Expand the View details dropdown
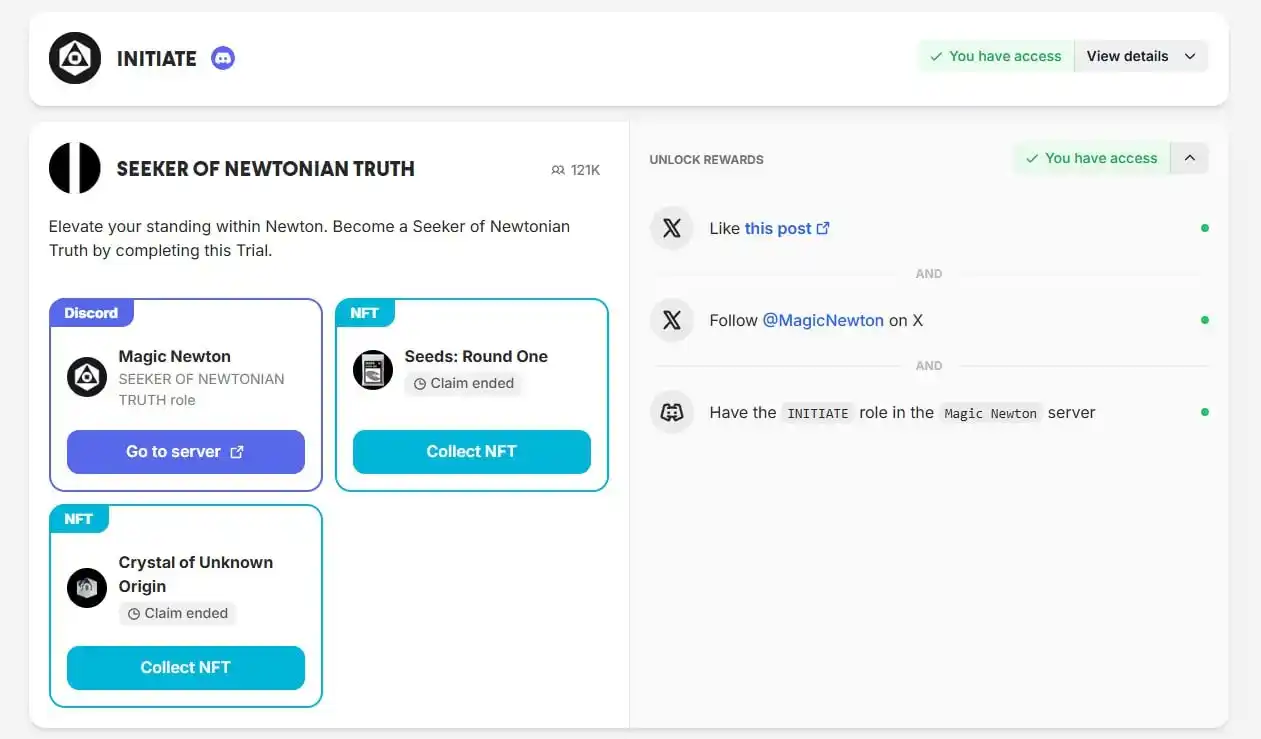Screen dimensions: 1261x739 pyautogui.click(x=1141, y=56)
